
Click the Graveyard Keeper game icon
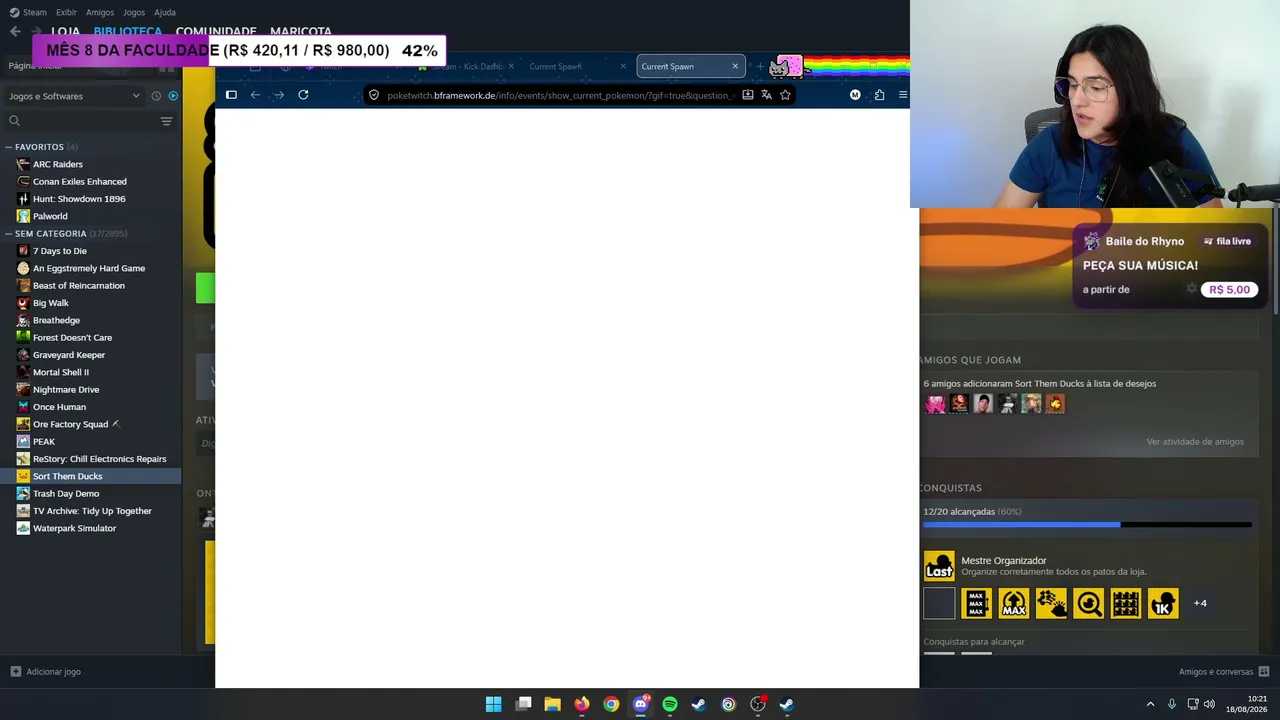coord(23,355)
